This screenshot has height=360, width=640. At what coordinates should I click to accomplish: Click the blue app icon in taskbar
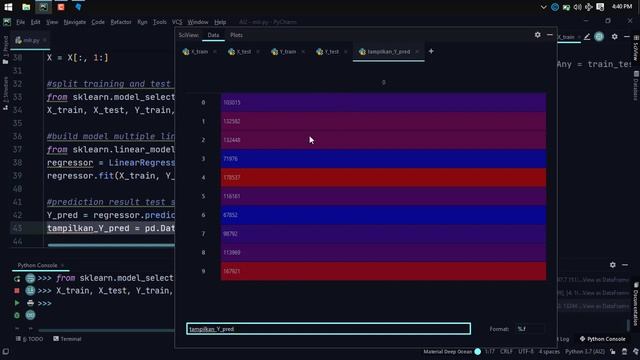click(78, 7)
